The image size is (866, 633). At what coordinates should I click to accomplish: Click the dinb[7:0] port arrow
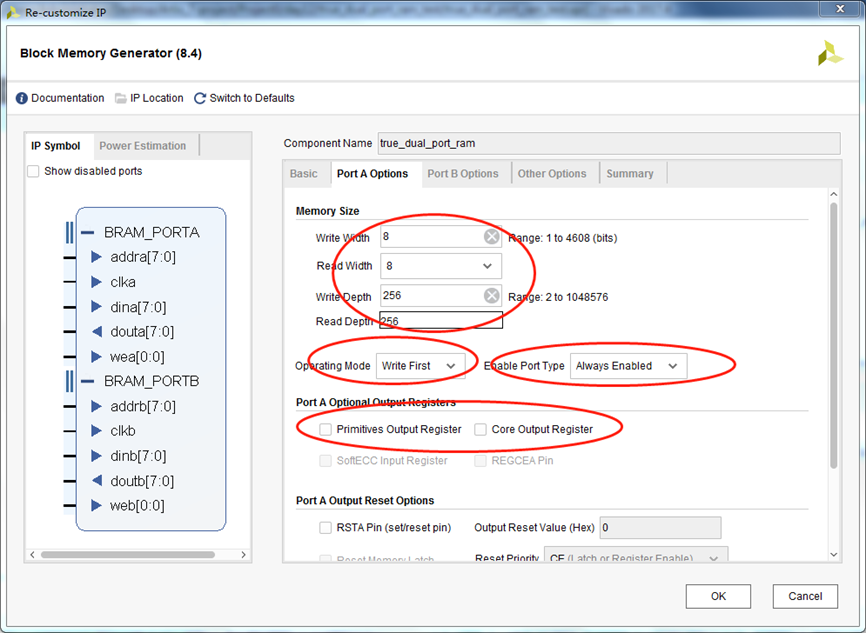[96, 456]
